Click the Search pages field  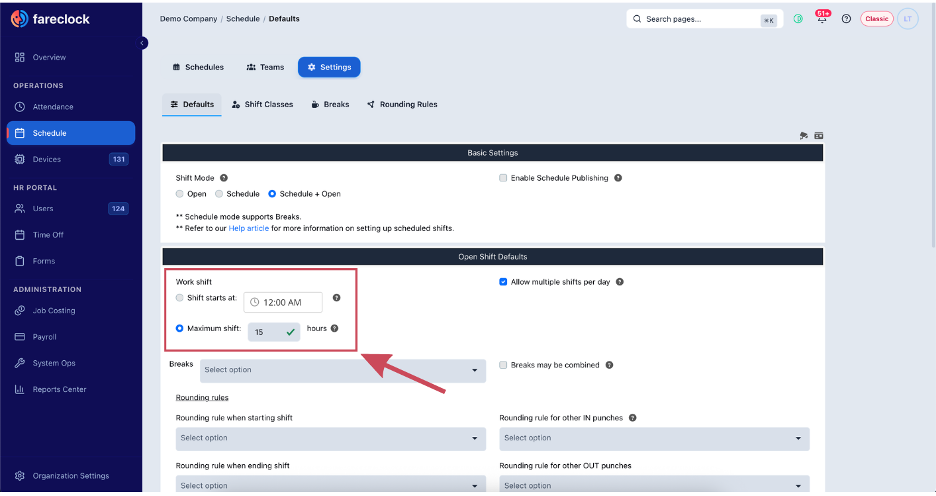click(704, 19)
